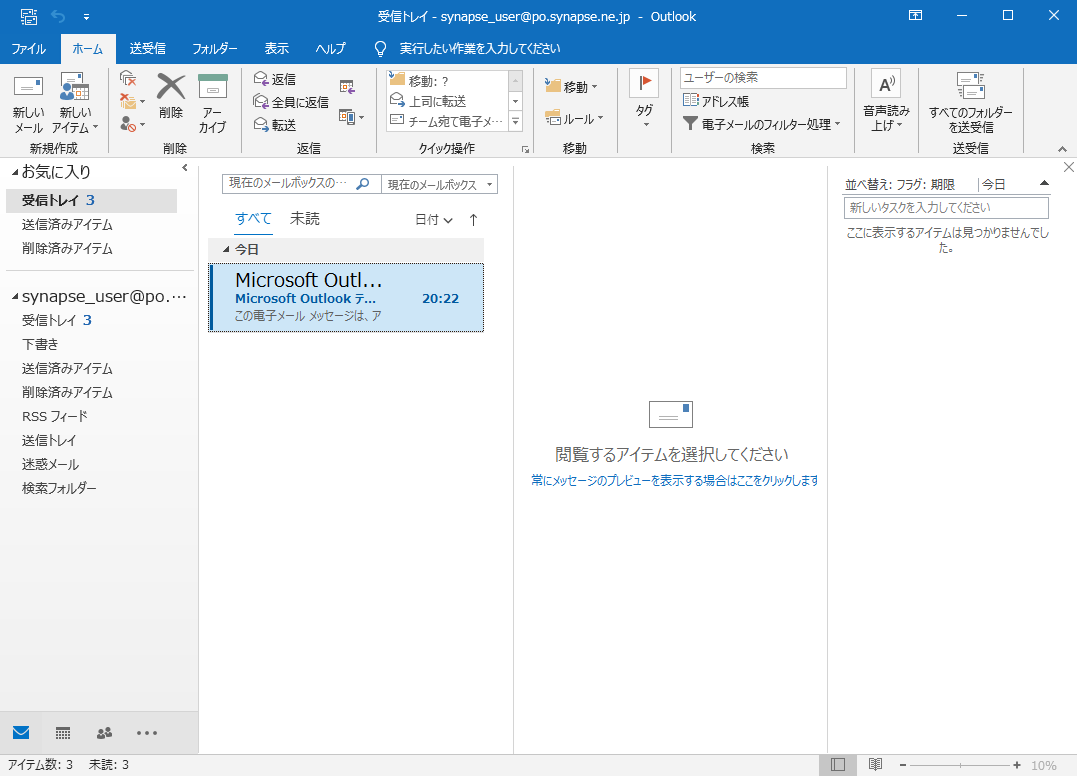Click the meeting reply icon in 返信 group
1077x776 pixels.
pos(348,87)
